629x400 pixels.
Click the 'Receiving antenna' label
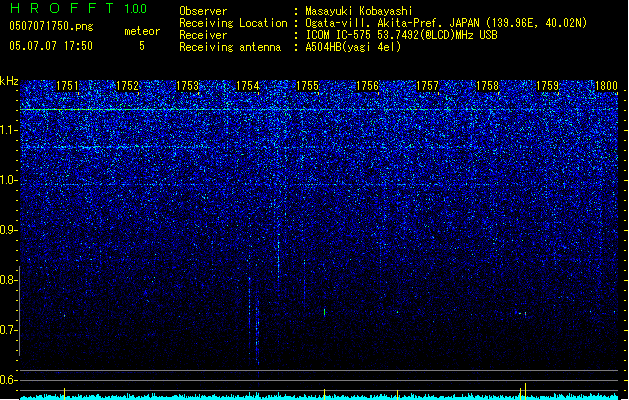(x=230, y=47)
